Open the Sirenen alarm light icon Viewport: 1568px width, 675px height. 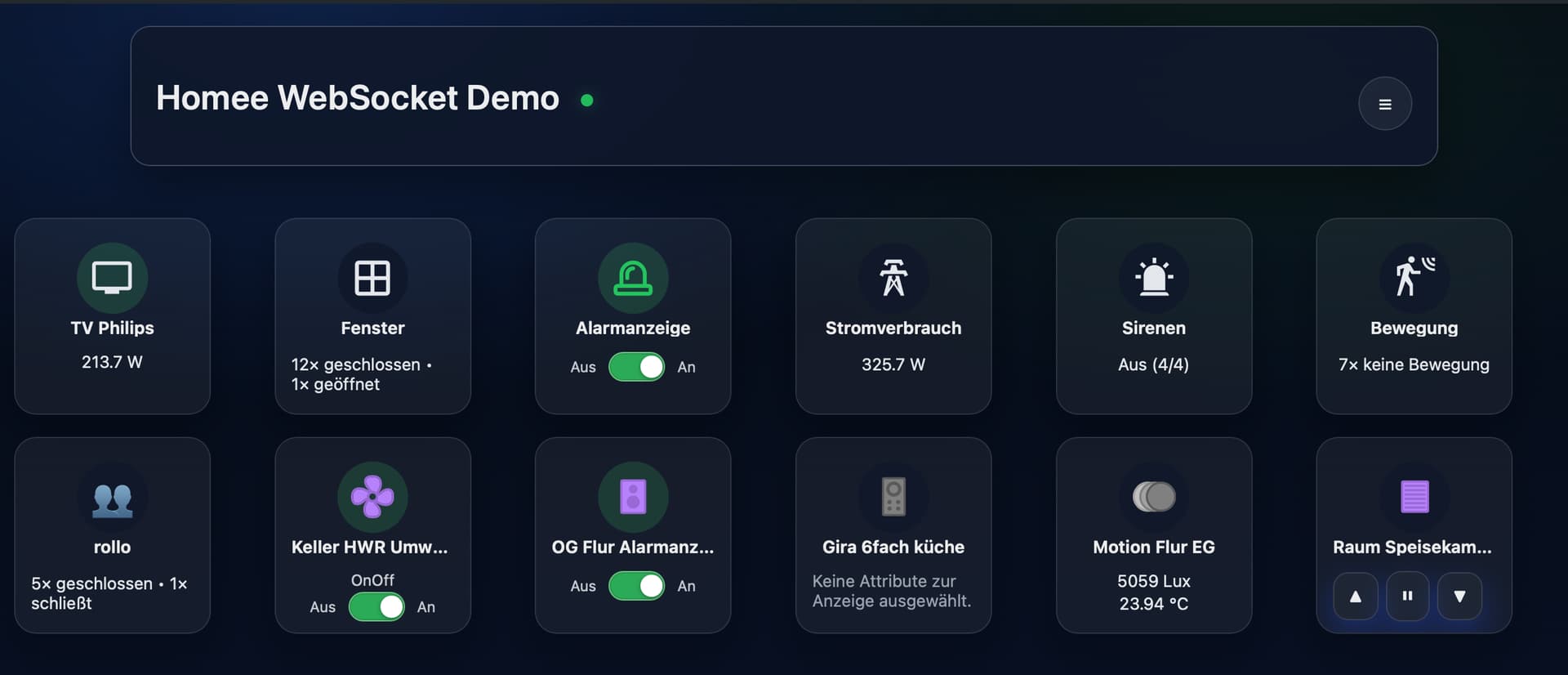tap(1153, 278)
